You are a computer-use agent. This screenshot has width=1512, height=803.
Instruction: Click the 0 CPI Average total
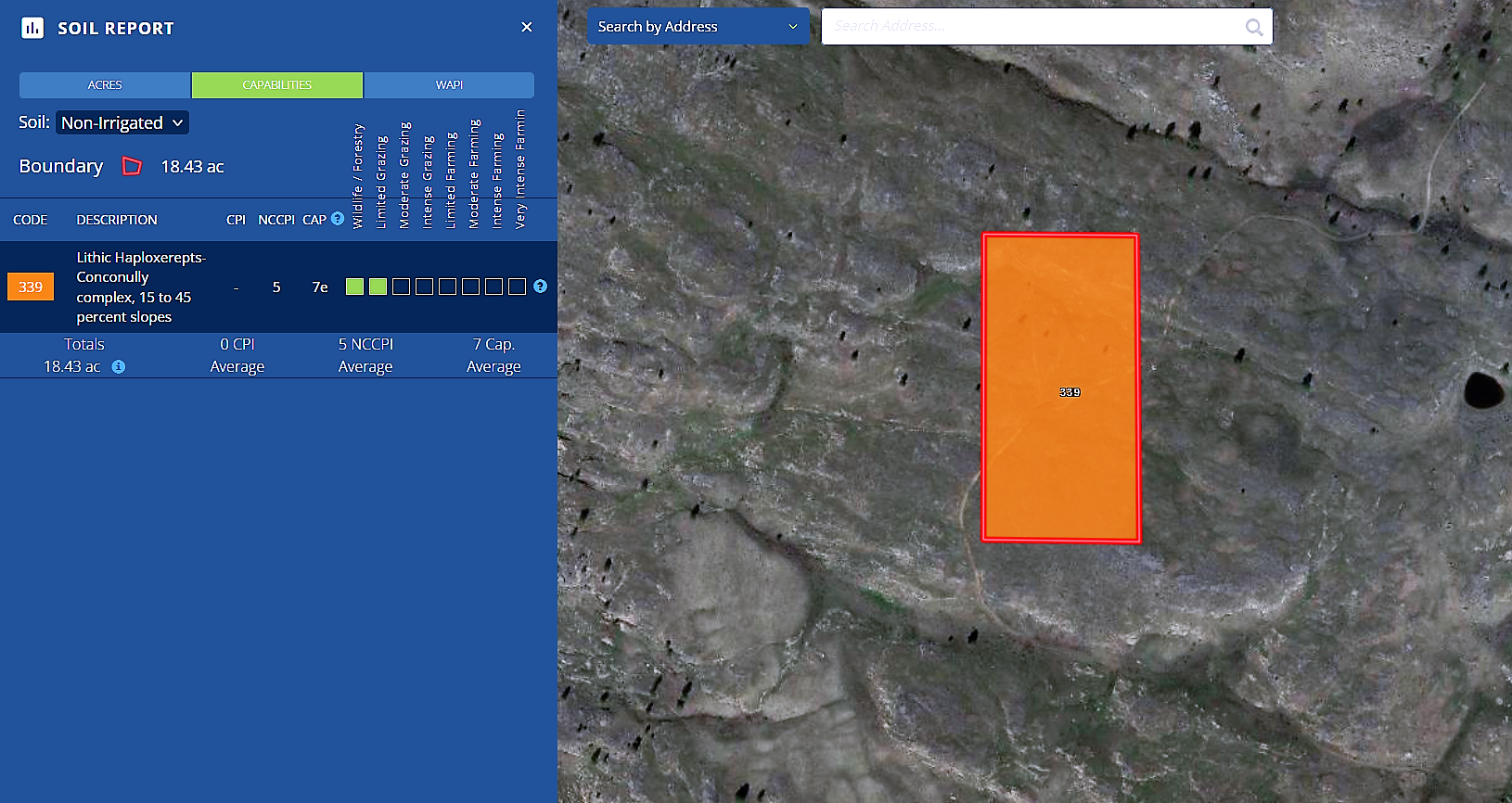pos(237,355)
